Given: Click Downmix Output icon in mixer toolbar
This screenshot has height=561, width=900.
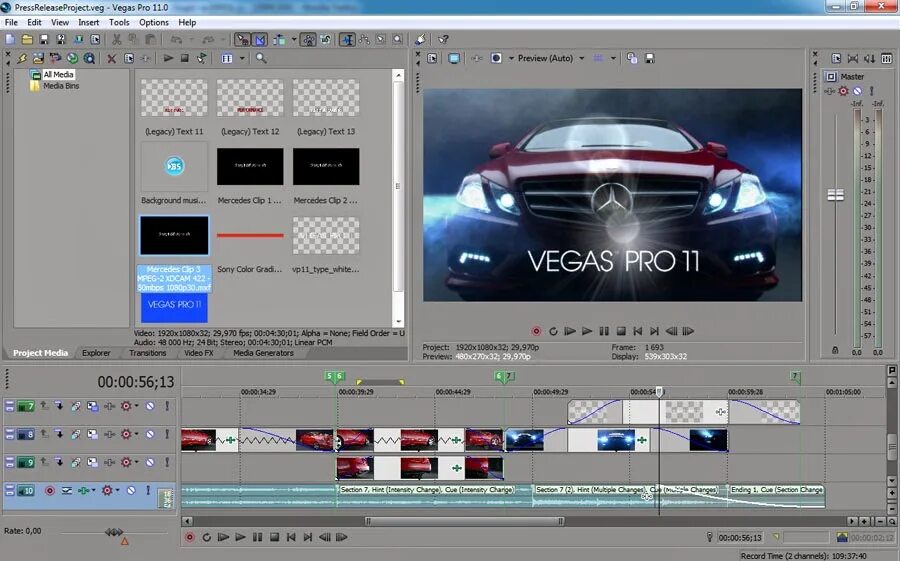Looking at the screenshot, I should 853,59.
